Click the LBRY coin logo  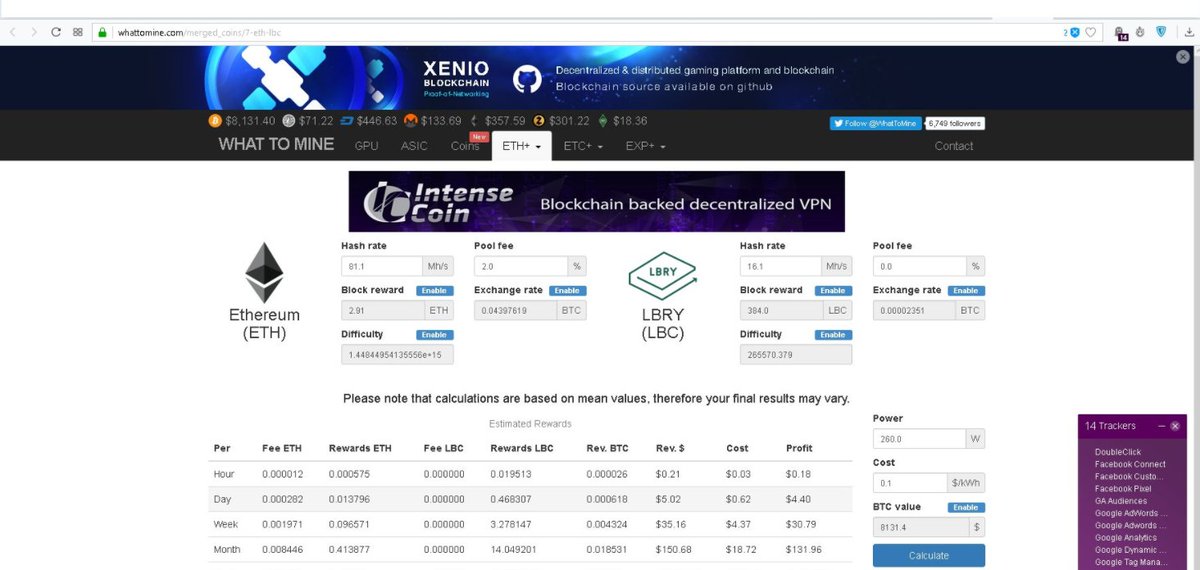pos(661,276)
